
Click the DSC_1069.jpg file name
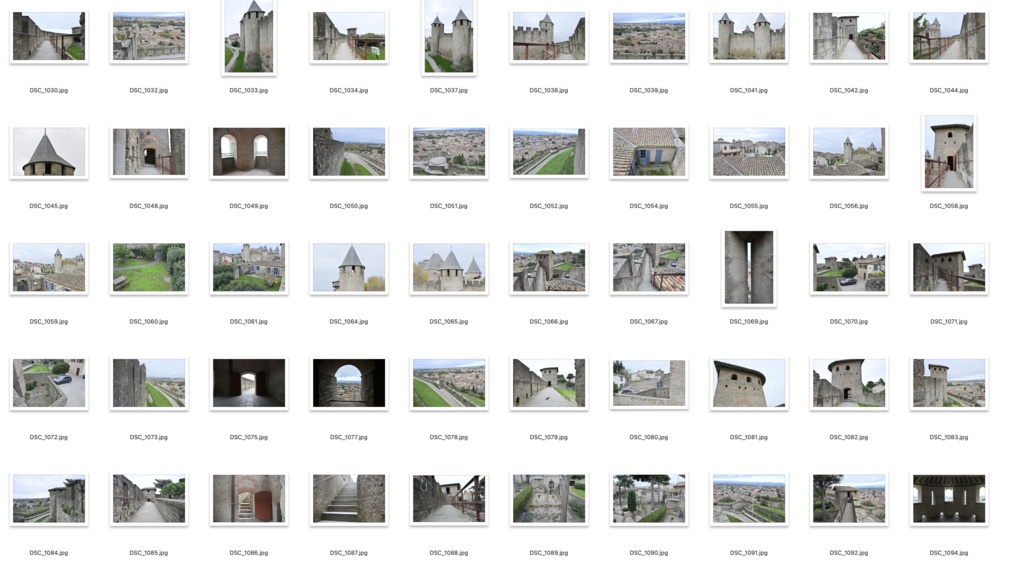[748, 322]
